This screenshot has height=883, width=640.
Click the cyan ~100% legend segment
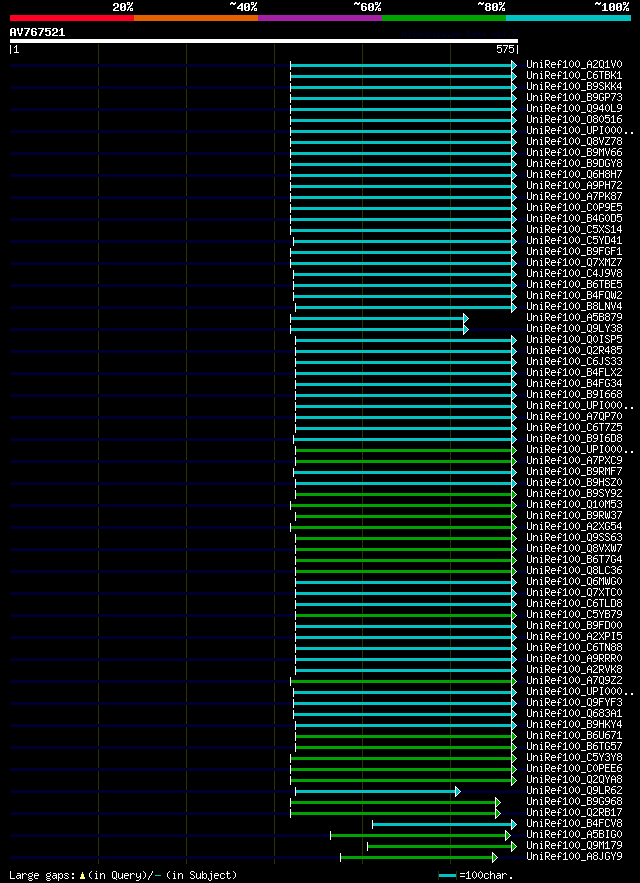point(568,18)
